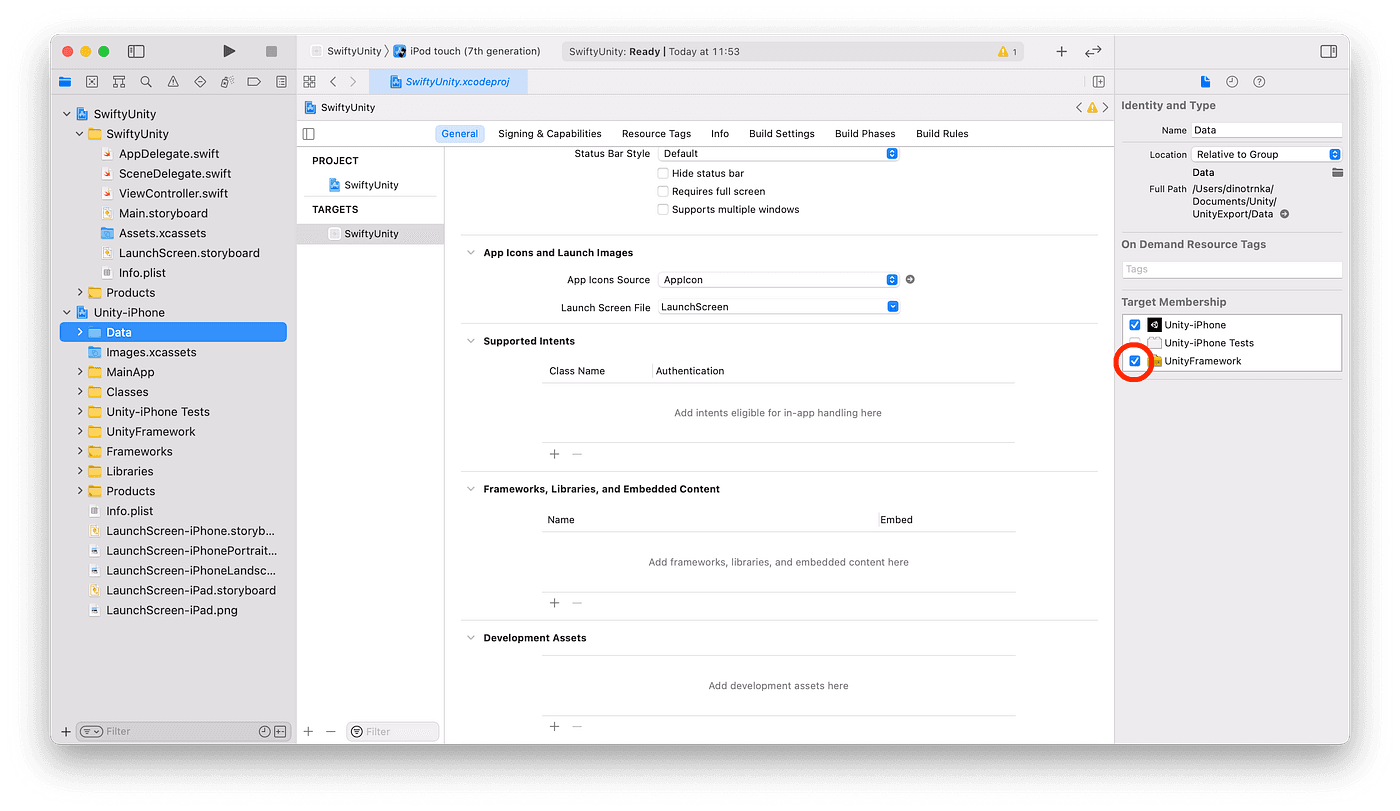Check Unity-iPhone Tests target membership
Screen dimensions: 1400x811
(1134, 343)
